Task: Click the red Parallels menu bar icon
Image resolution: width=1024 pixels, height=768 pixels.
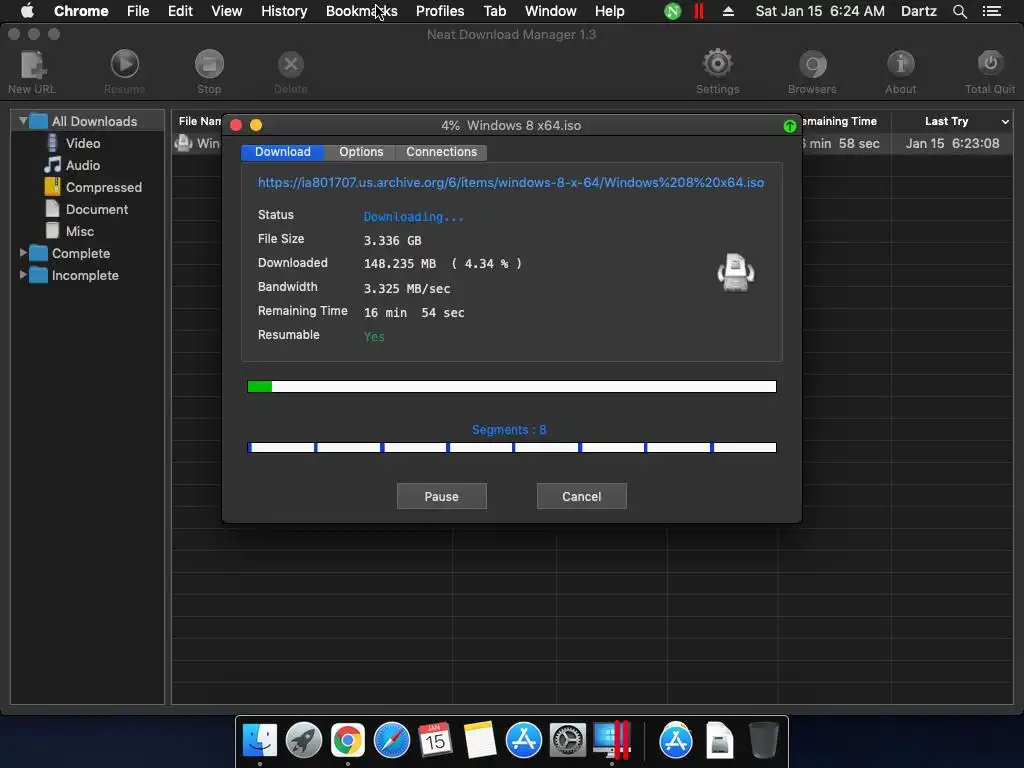Action: [x=699, y=11]
